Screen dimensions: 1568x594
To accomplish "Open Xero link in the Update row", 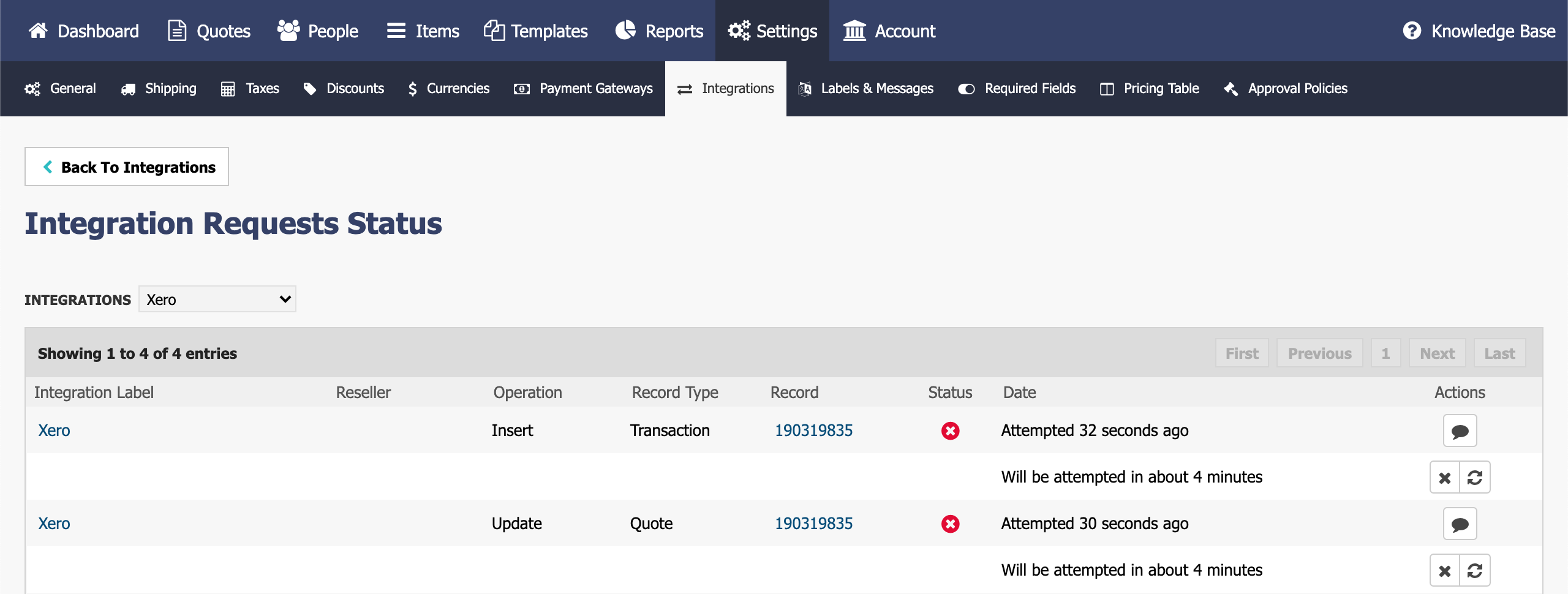I will point(54,524).
